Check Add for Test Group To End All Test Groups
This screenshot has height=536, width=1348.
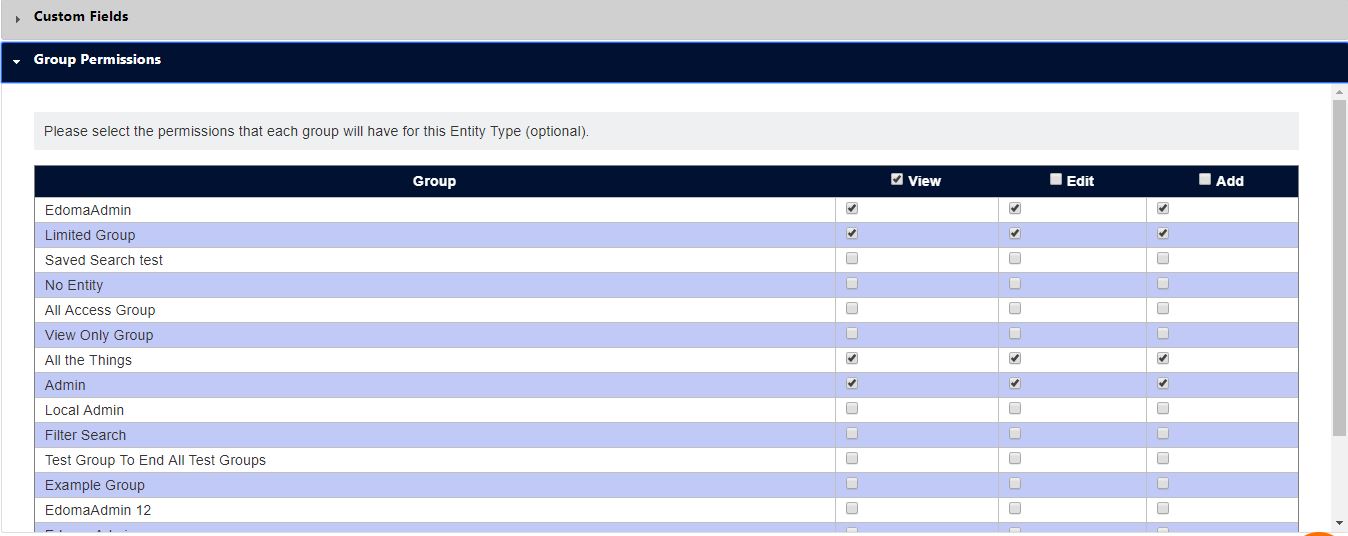[1163, 459]
